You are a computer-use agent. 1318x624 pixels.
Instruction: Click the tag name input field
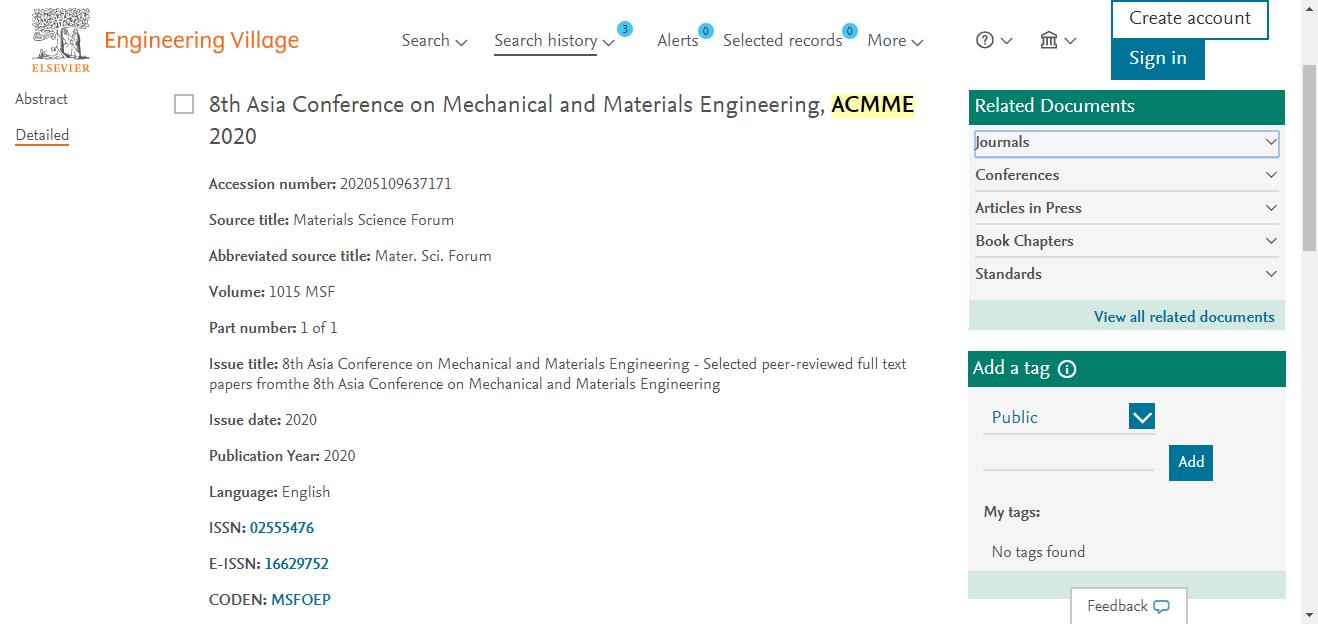tap(1068, 459)
